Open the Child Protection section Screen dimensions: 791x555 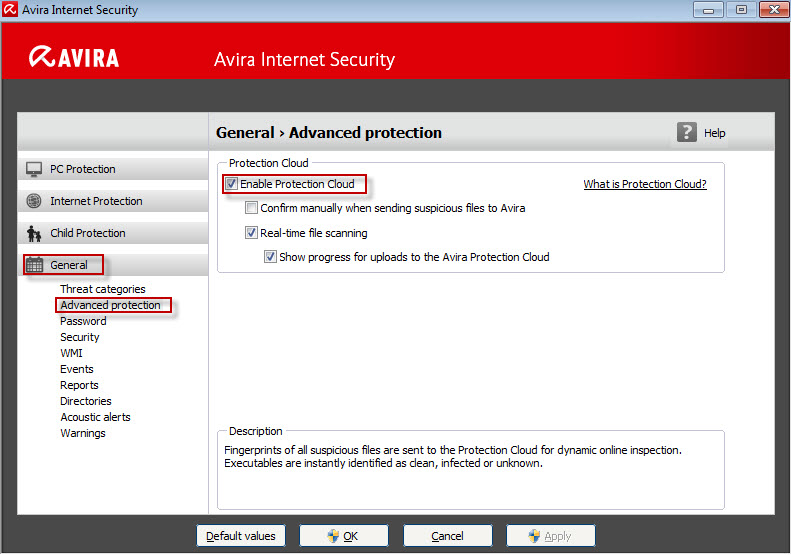[114, 233]
